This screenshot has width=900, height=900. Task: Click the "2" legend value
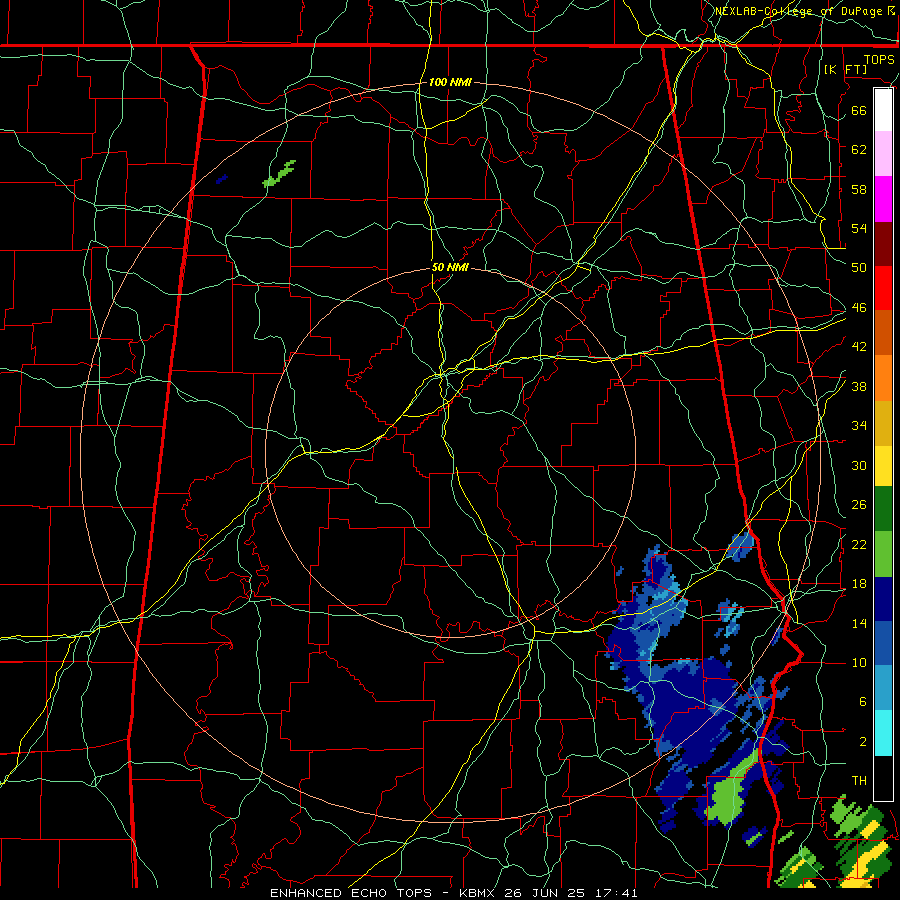point(863,742)
